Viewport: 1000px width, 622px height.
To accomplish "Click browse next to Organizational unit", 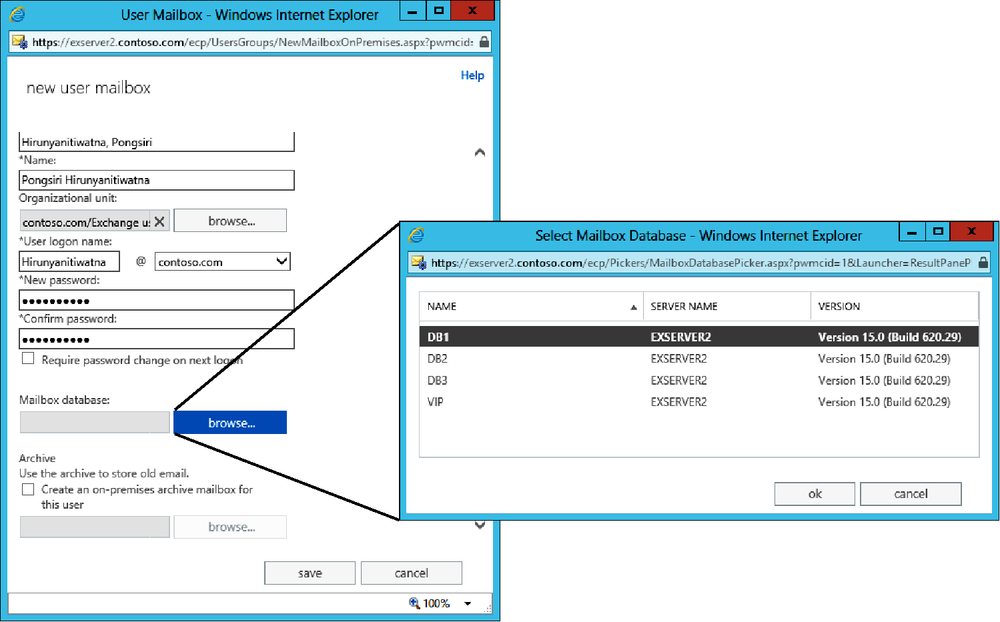I will click(x=230, y=221).
